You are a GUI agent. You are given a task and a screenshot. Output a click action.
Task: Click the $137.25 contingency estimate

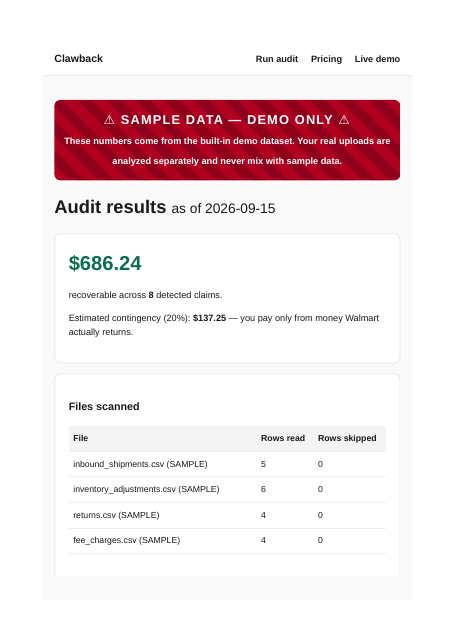pyautogui.click(x=209, y=318)
